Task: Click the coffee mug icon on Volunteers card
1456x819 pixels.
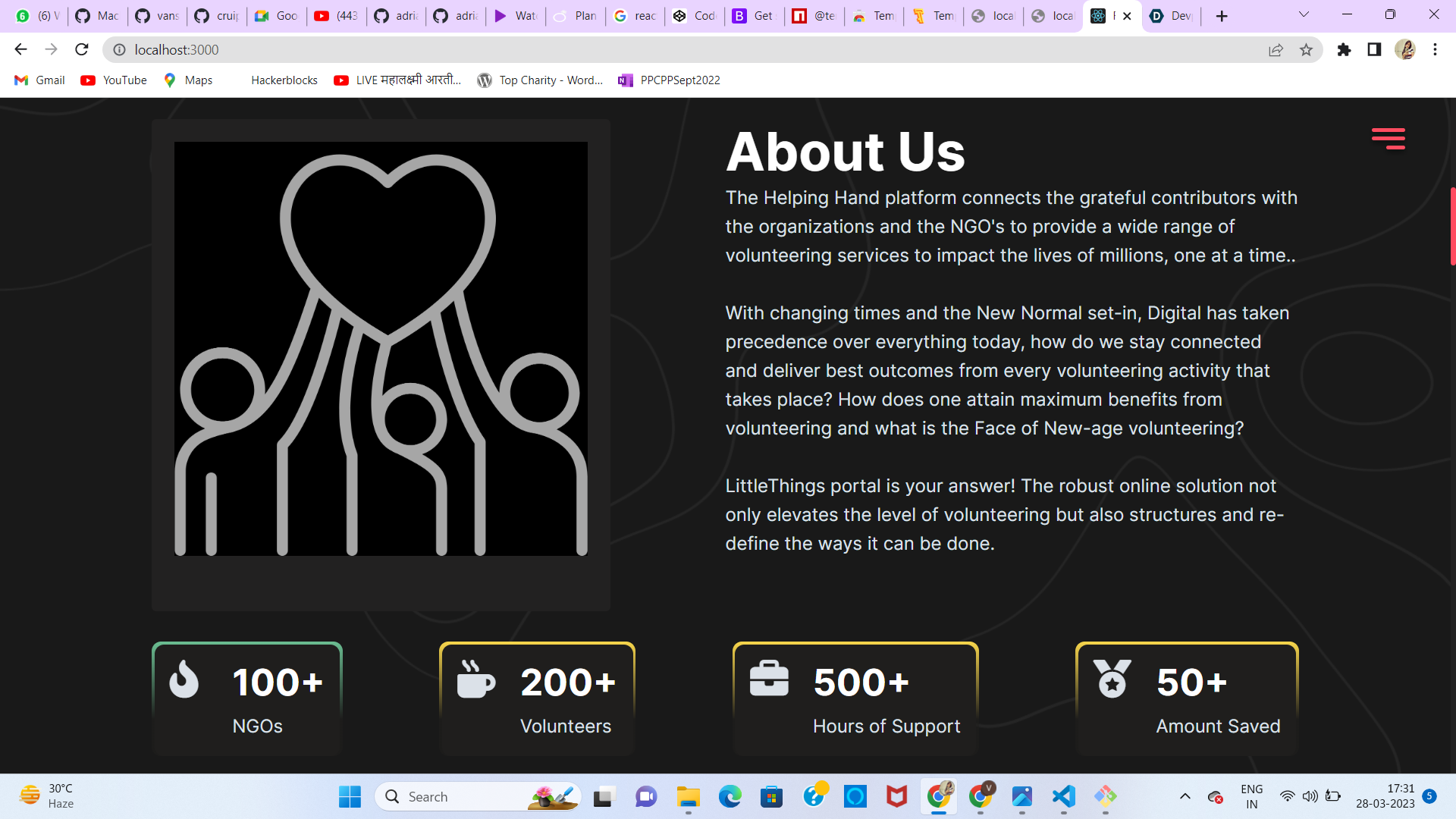Action: 475,679
